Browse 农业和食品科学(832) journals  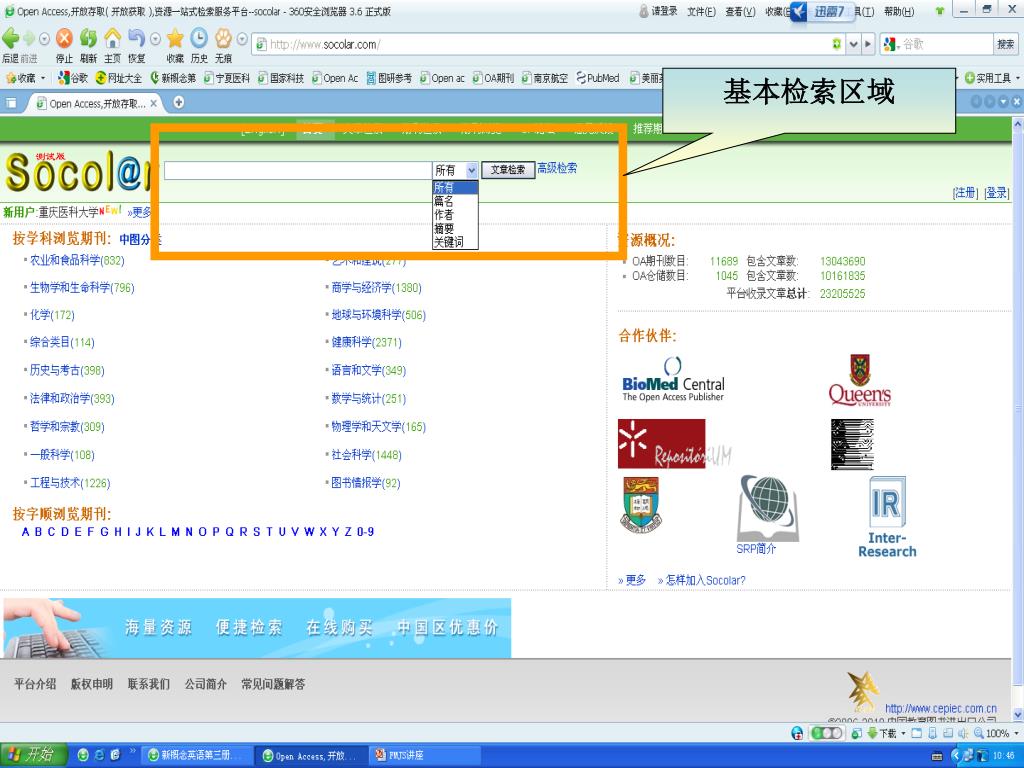point(77,261)
